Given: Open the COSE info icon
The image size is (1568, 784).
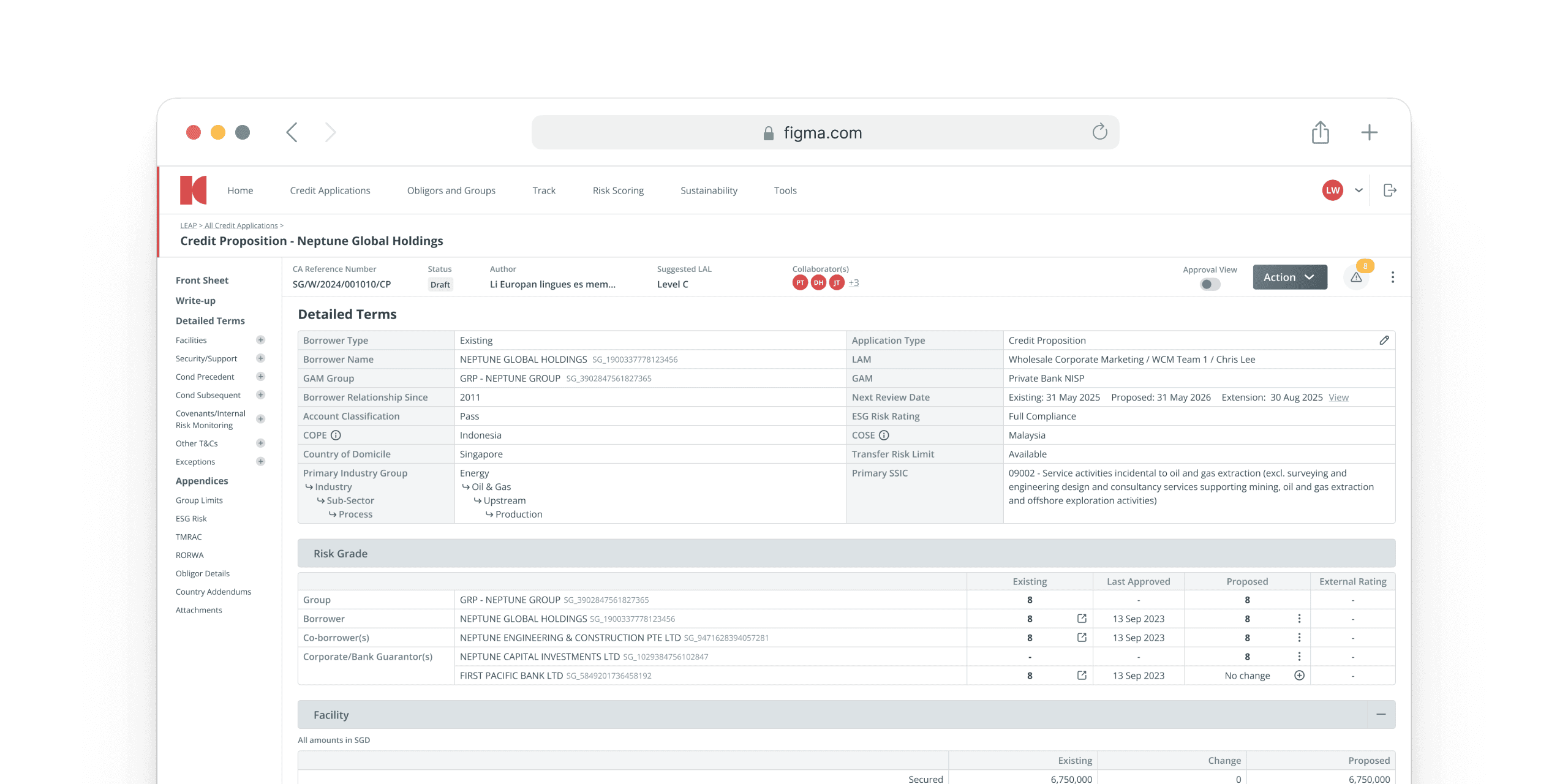Looking at the screenshot, I should 884,435.
